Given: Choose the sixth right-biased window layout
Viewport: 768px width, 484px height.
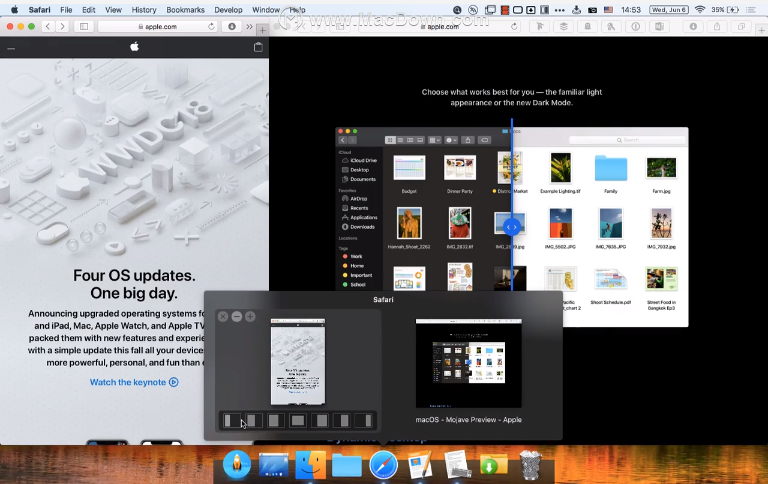Looking at the screenshot, I should tap(343, 420).
